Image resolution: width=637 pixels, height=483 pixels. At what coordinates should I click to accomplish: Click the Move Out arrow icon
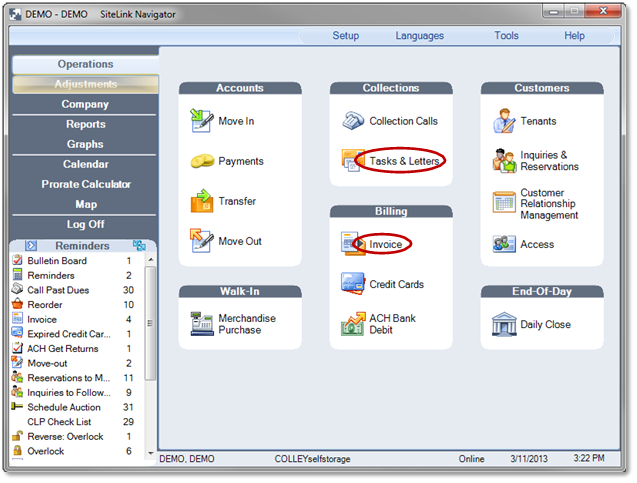(202, 240)
